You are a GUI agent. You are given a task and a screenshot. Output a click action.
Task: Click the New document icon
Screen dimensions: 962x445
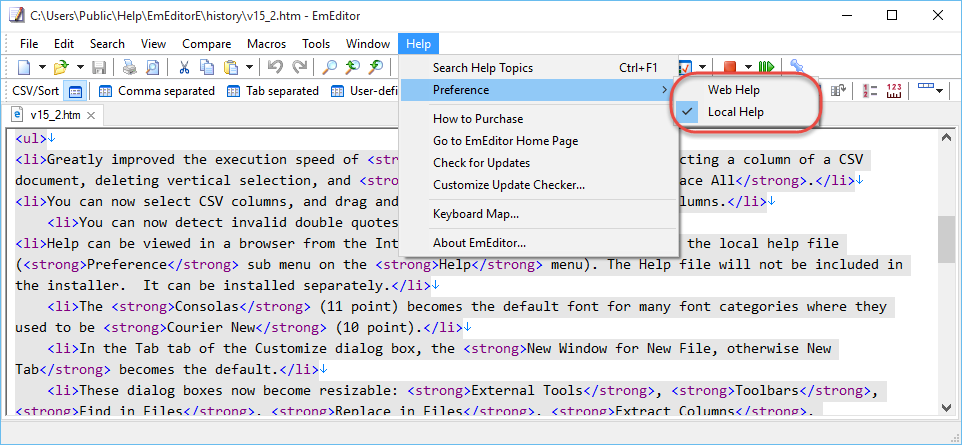(x=23, y=66)
